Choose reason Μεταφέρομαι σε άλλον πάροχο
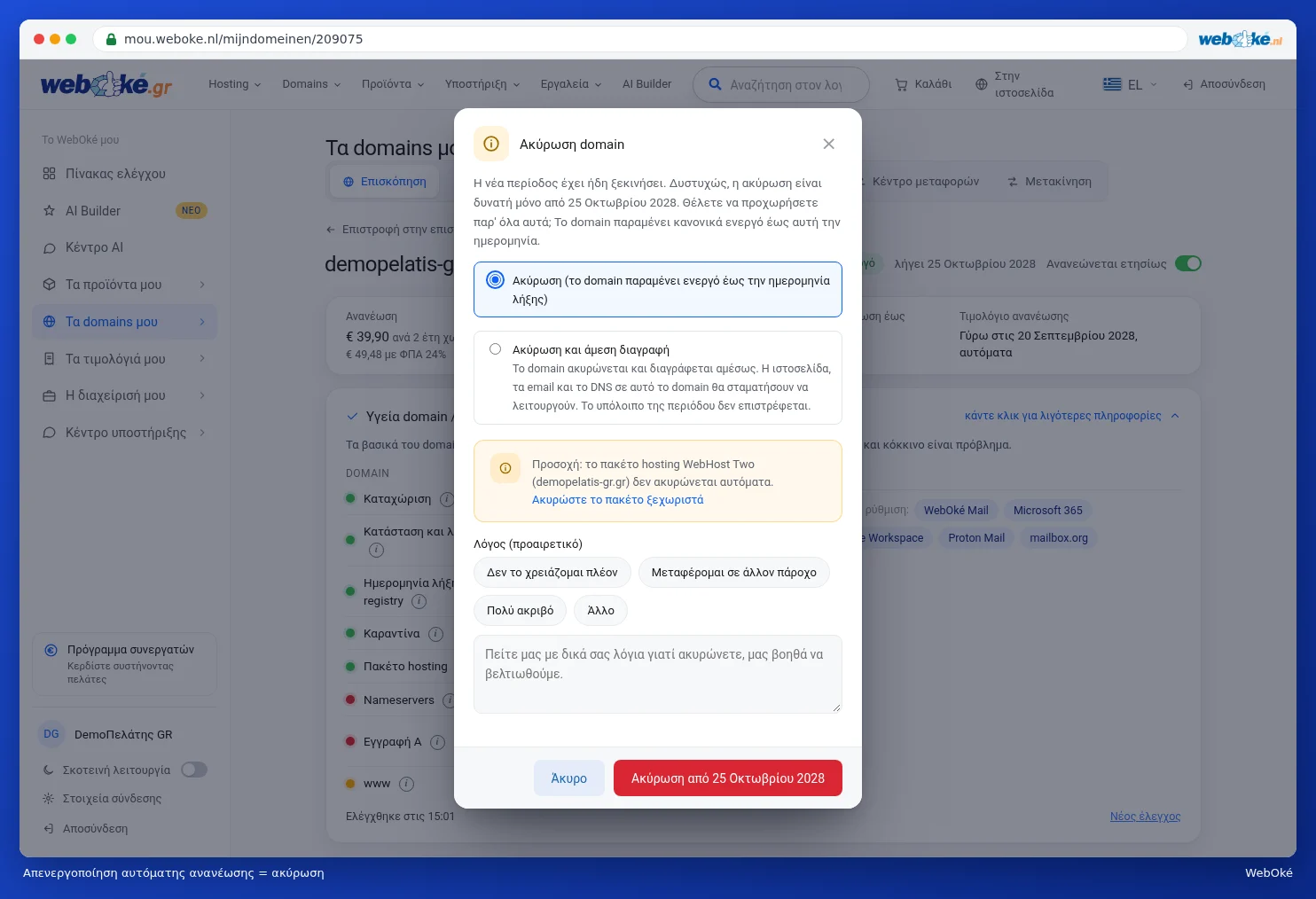Image resolution: width=1316 pixels, height=899 pixels. 733,573
